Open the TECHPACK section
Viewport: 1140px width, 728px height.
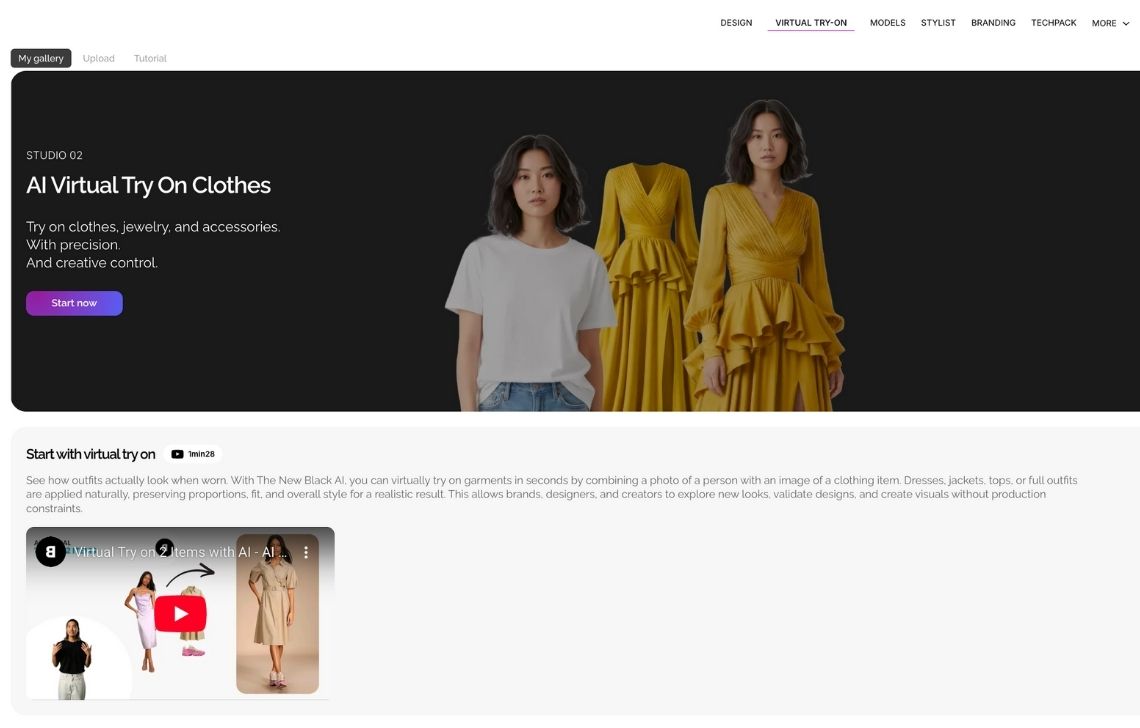(x=1053, y=23)
